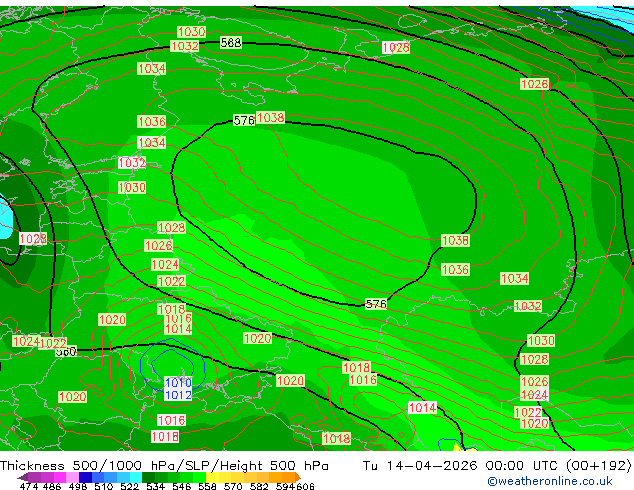The width and height of the screenshot is (634, 490).
Task: Click the 474 value on the legend
Action: 29,486
